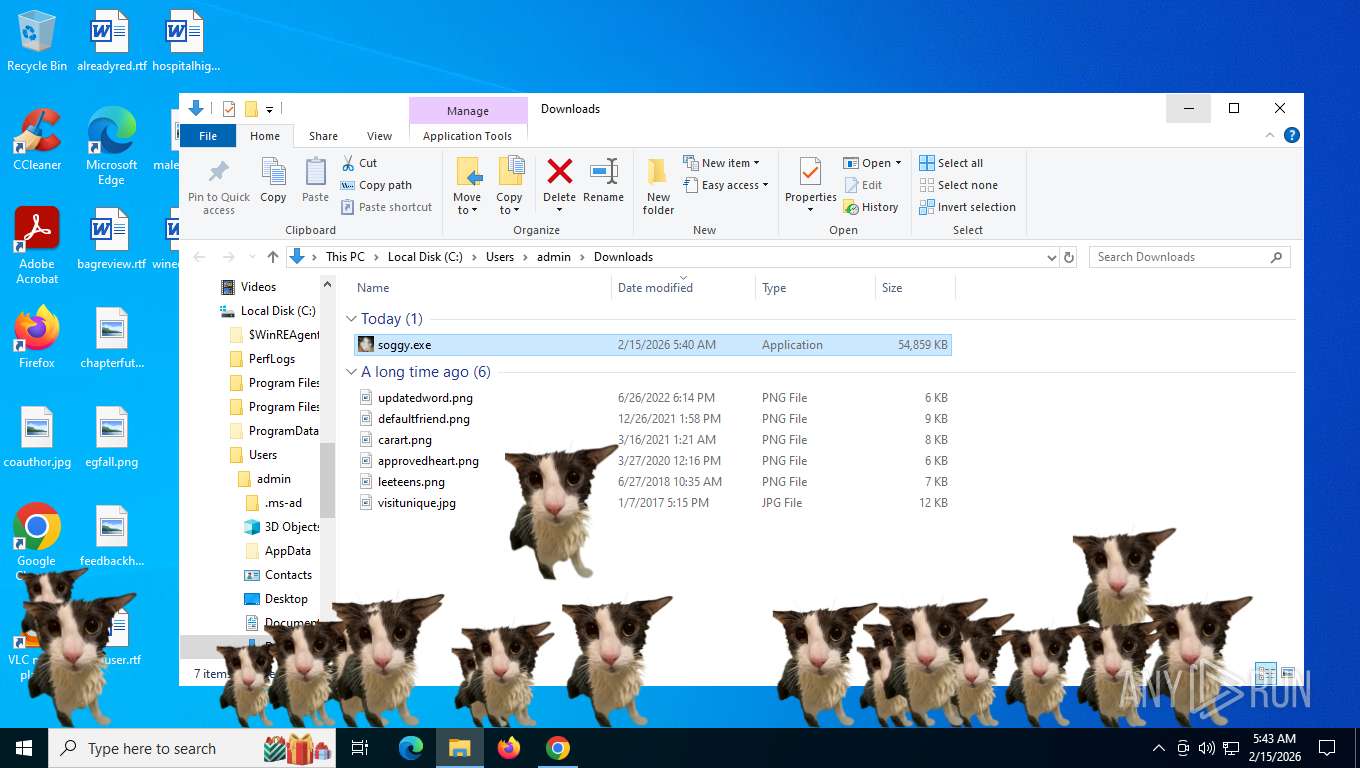Click Paste shortcut in the ribbon
The image size is (1360, 768).
(x=386, y=207)
